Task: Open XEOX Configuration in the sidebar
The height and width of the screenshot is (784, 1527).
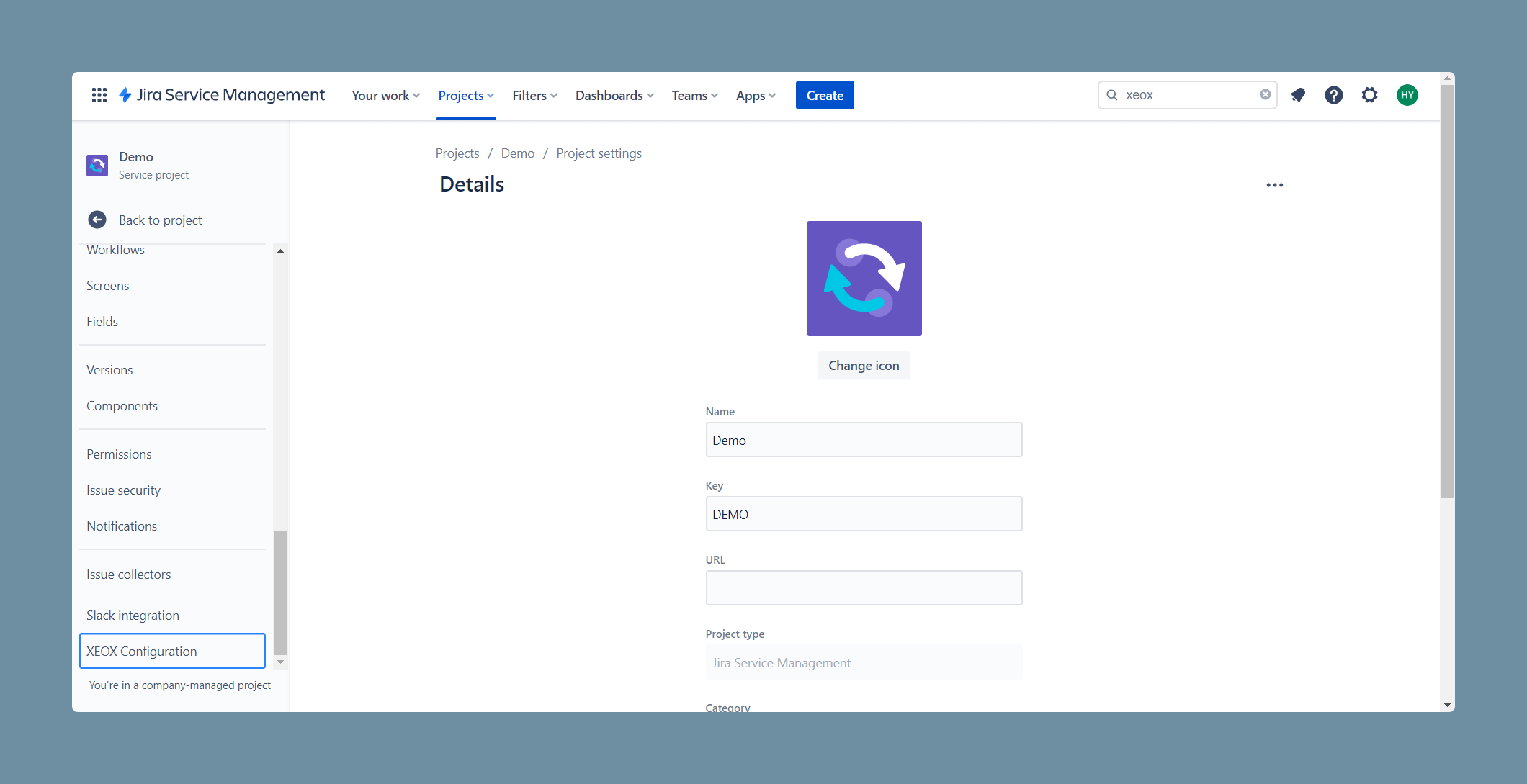Action: click(x=173, y=652)
